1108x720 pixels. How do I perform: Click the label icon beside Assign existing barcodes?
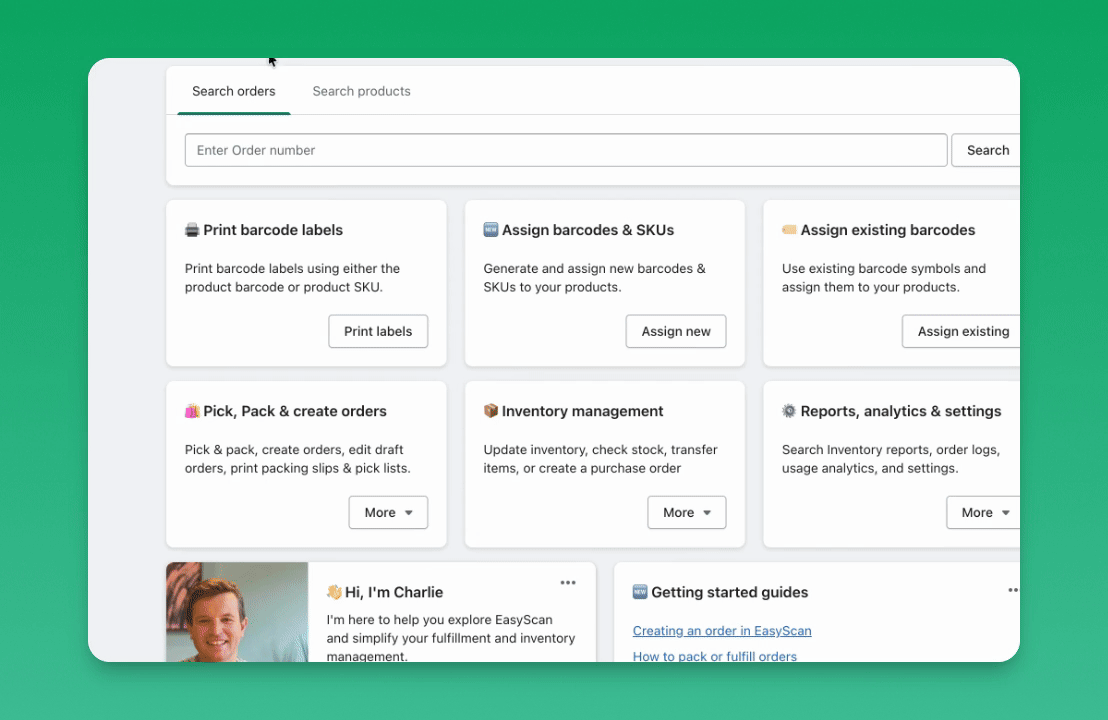(x=789, y=230)
